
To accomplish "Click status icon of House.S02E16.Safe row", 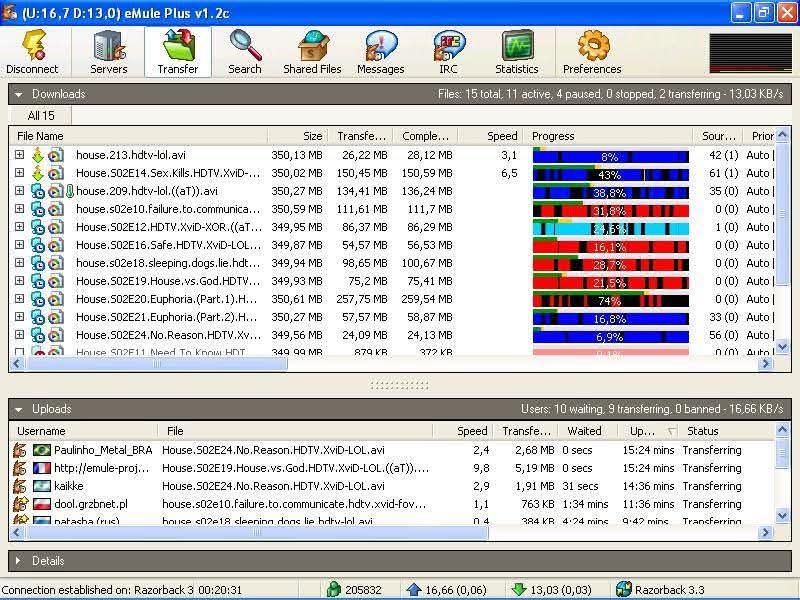I will (x=38, y=245).
